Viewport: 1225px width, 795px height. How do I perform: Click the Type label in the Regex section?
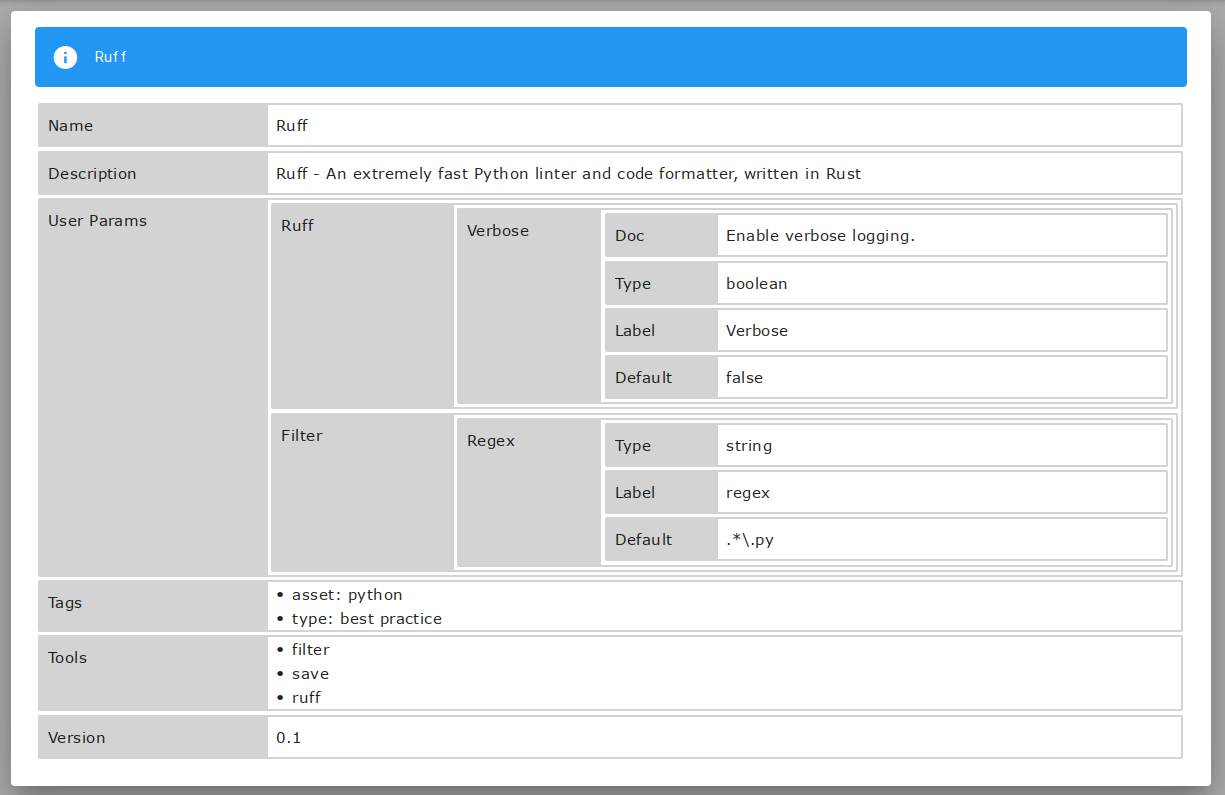click(661, 445)
